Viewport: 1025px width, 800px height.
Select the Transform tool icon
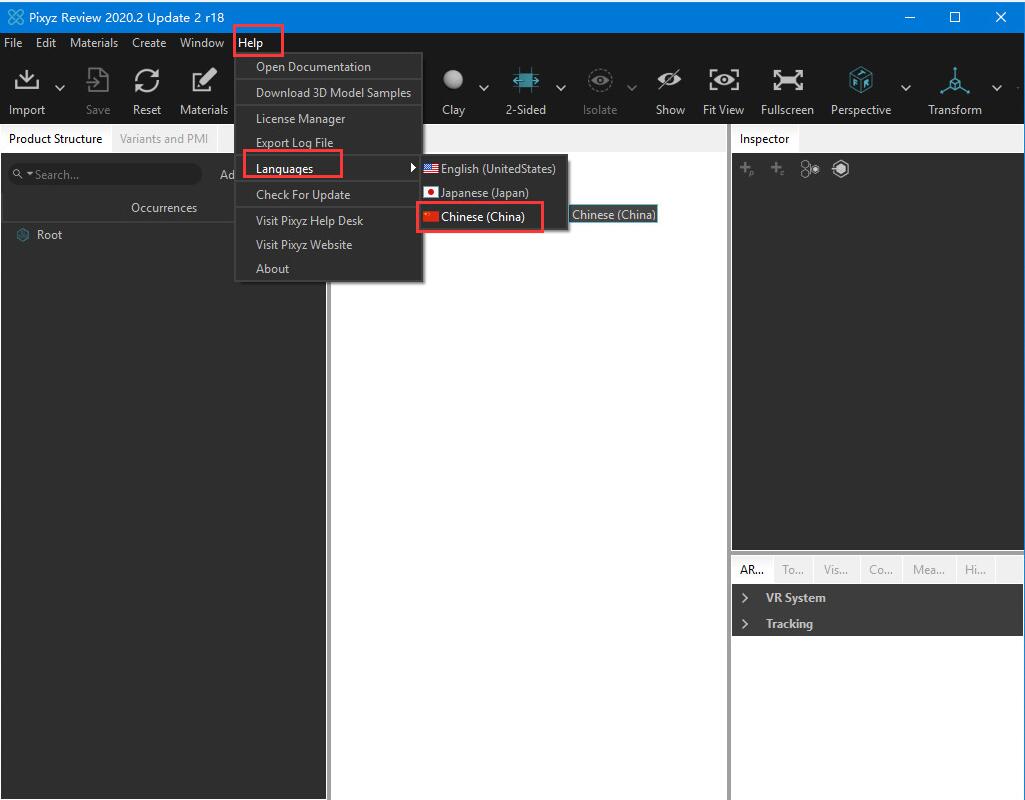coord(954,81)
